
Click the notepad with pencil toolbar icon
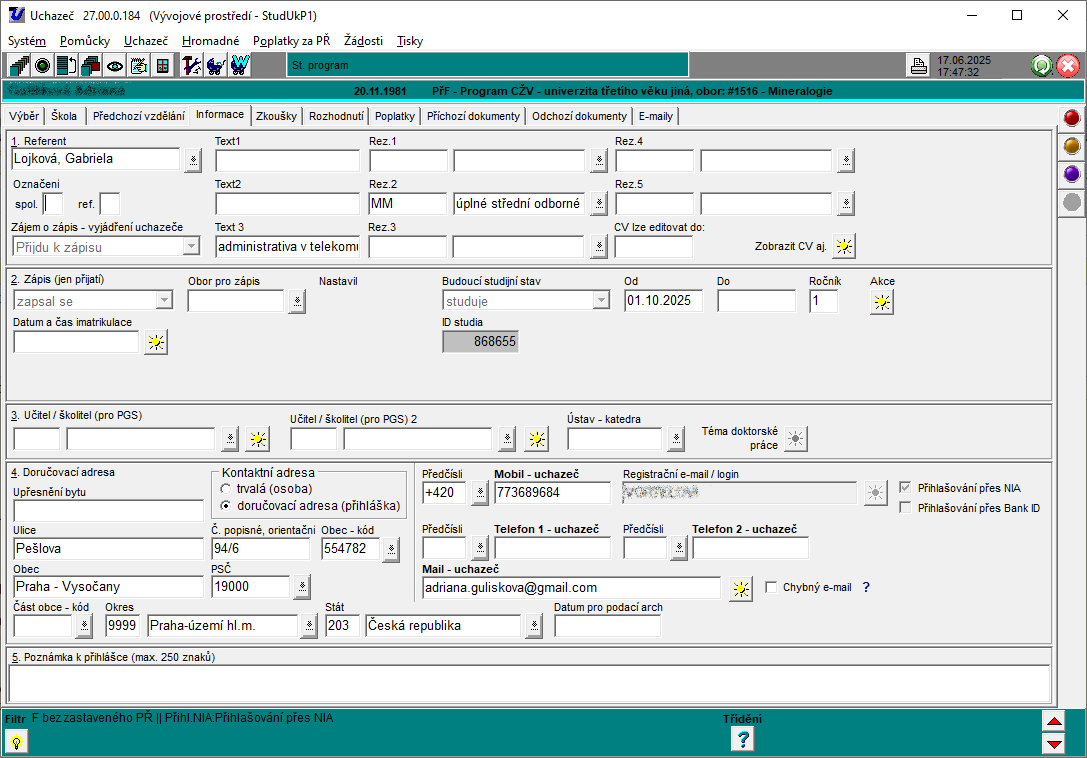coord(139,66)
